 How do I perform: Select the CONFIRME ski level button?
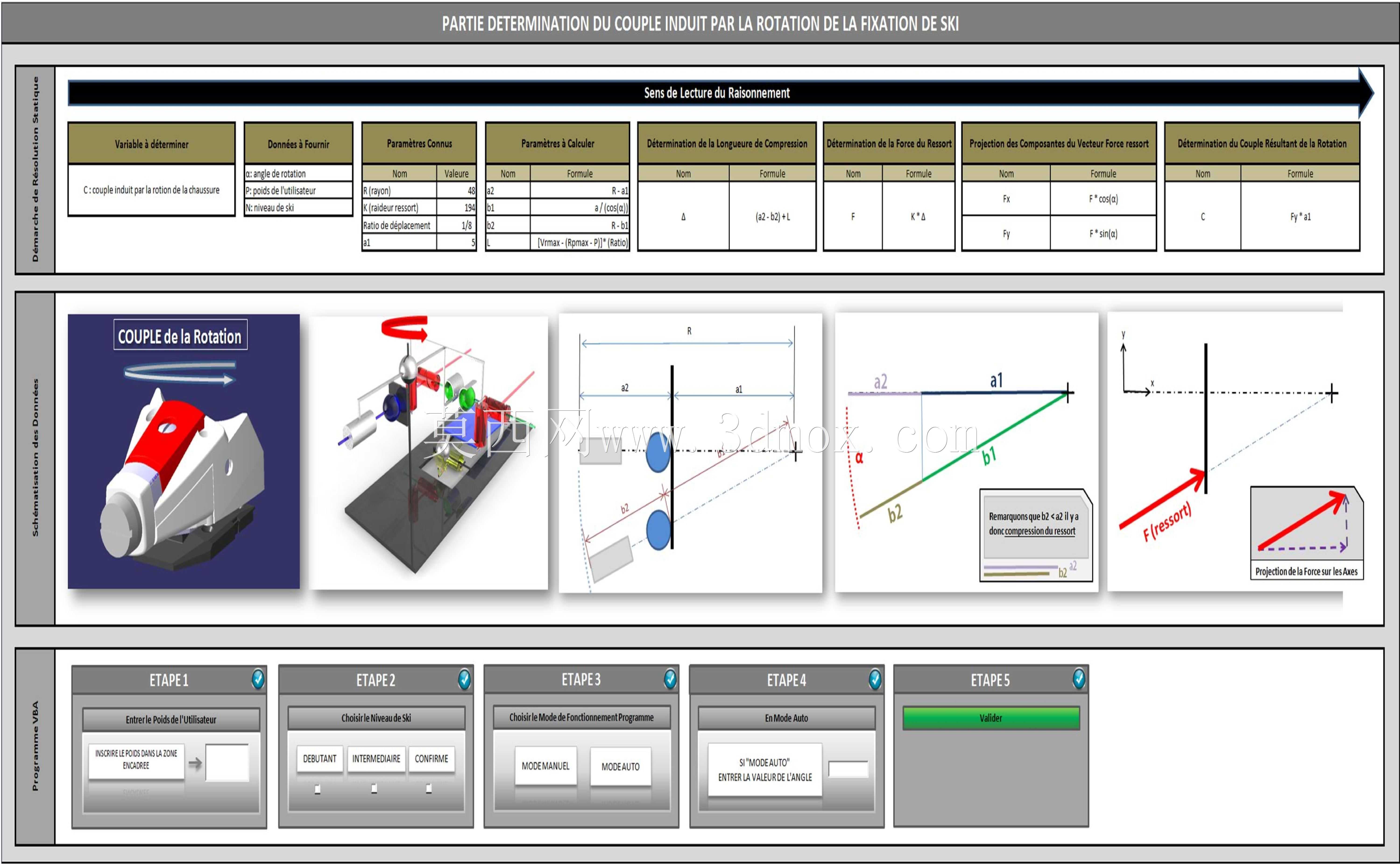431,759
